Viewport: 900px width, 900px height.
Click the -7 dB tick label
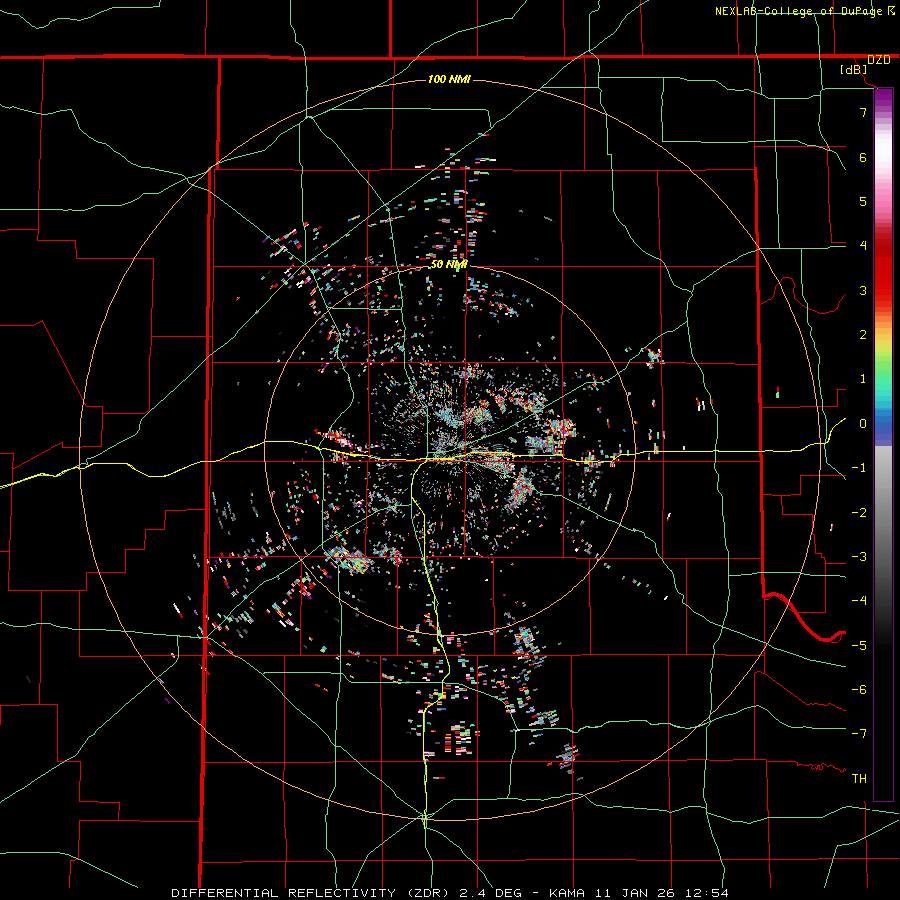[859, 734]
